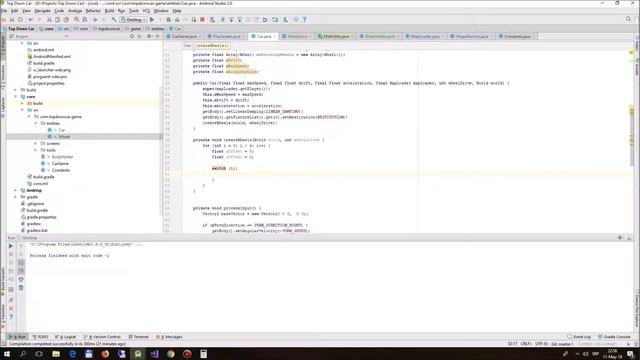
Task: Open Firefox from the taskbar
Action: (105, 354)
